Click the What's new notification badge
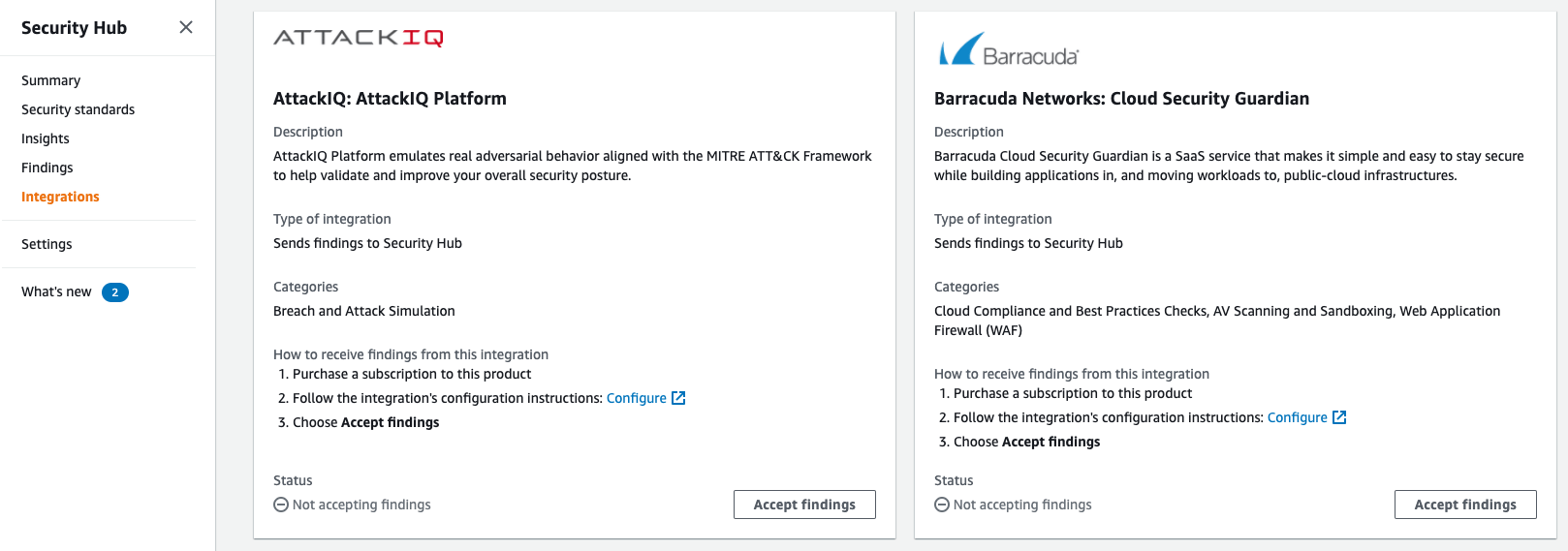Image resolution: width=1568 pixels, height=551 pixels. [115, 292]
